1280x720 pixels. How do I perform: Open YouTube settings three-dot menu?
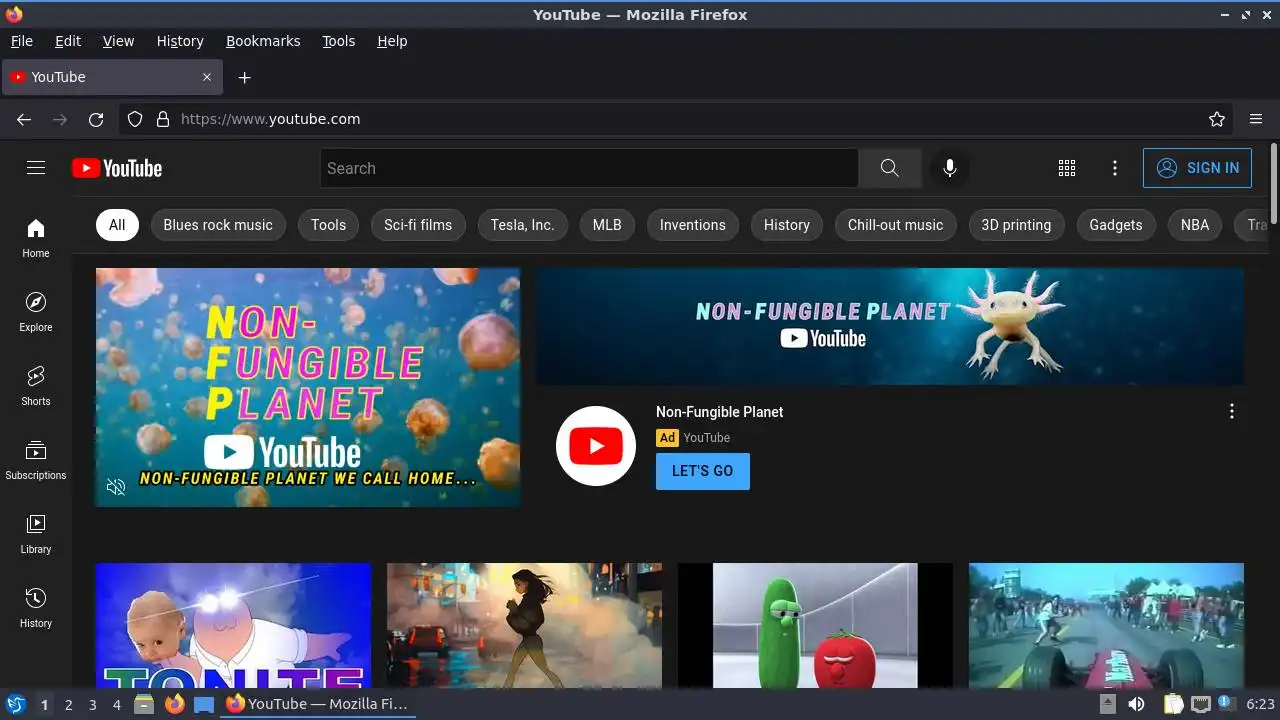(1115, 168)
